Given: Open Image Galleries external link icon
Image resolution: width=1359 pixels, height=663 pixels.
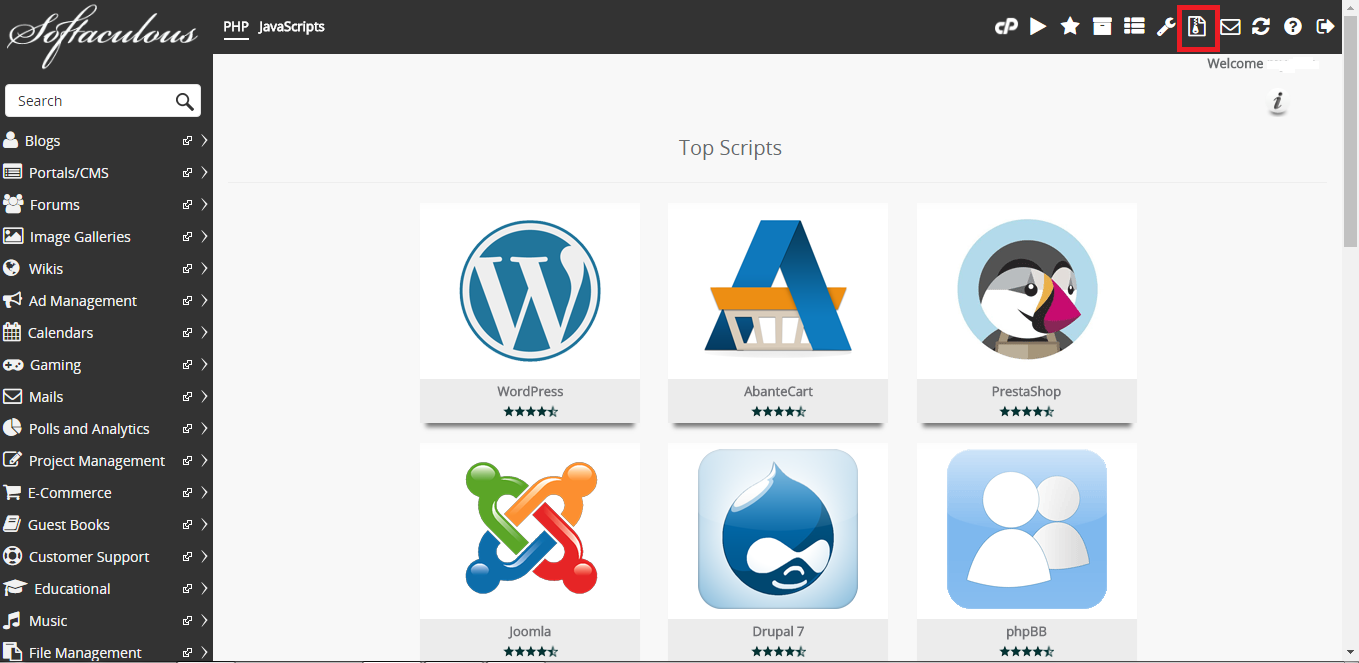Looking at the screenshot, I should [187, 237].
